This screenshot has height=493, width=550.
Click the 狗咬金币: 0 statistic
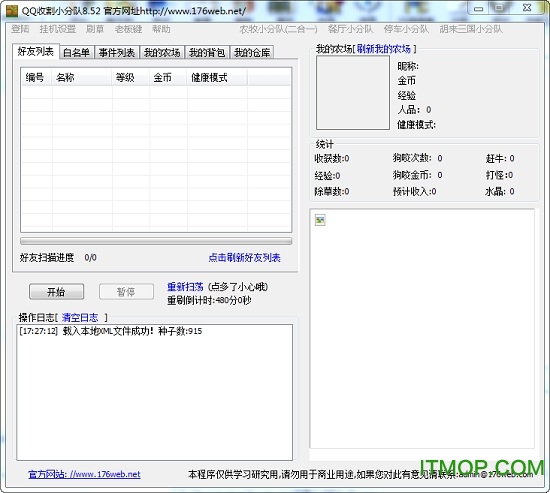coord(417,175)
